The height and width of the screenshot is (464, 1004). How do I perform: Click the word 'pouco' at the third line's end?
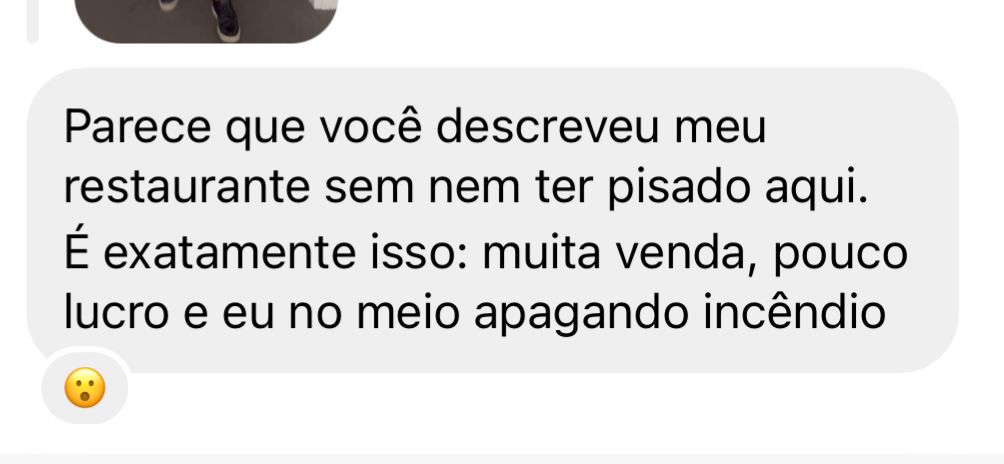840,256
